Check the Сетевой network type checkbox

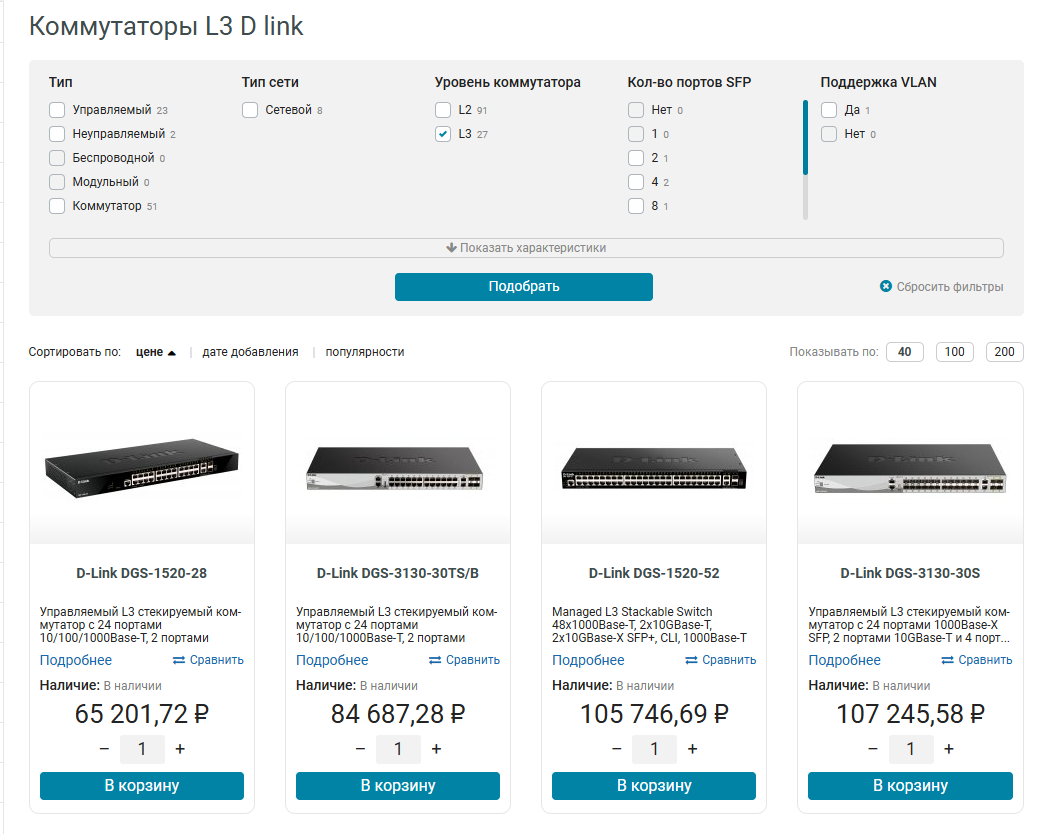click(x=250, y=110)
